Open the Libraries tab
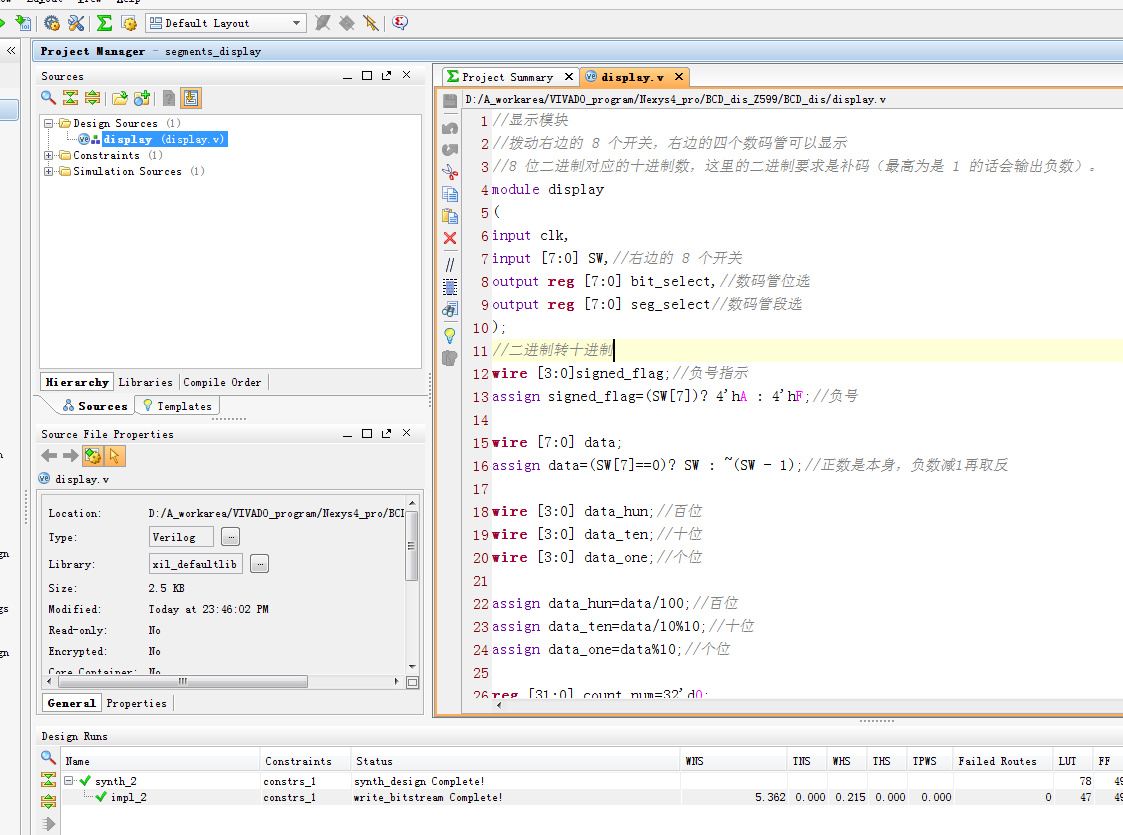The height and width of the screenshot is (835, 1123). click(x=145, y=382)
